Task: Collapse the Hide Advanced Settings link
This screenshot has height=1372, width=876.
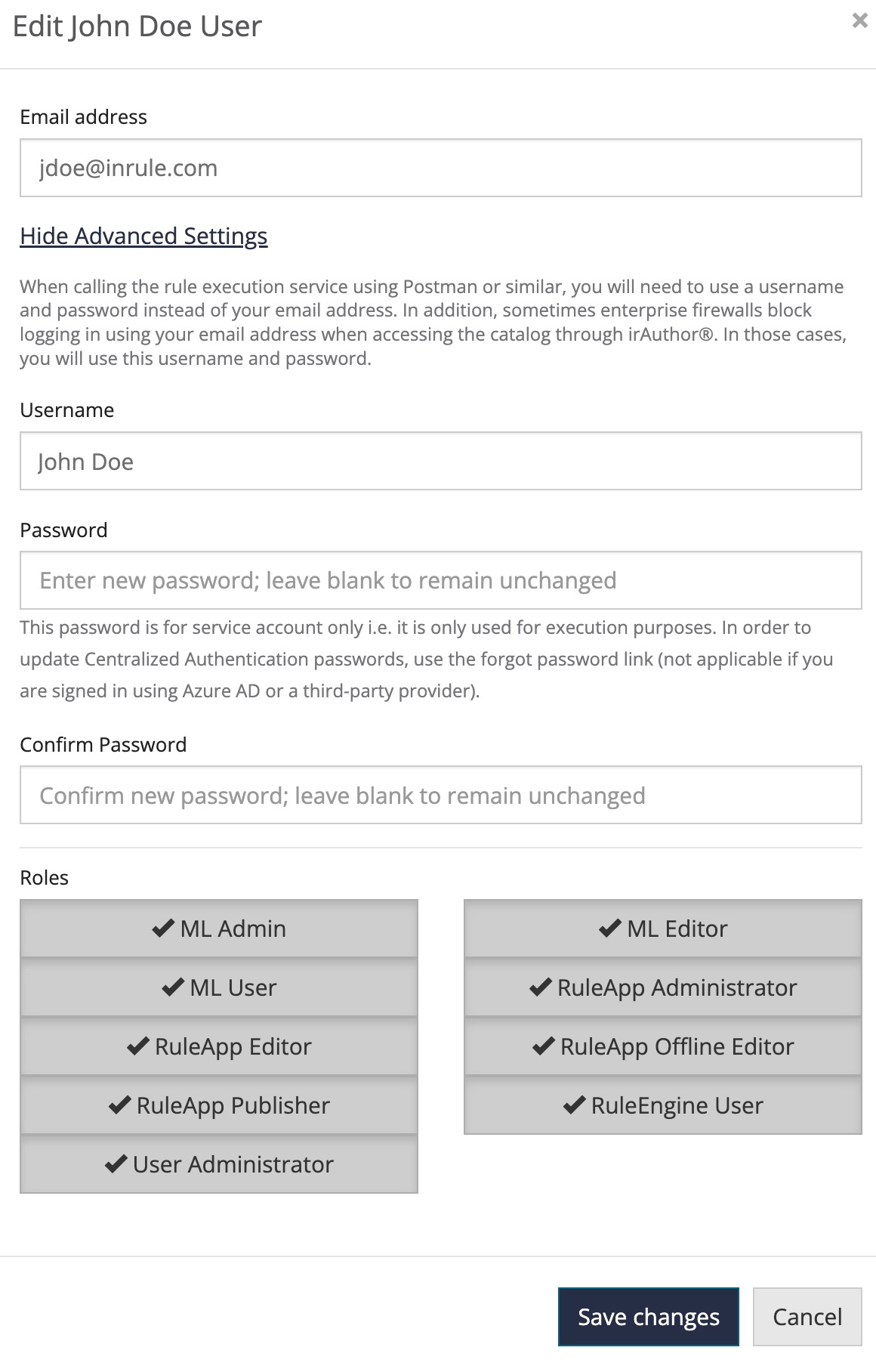Action: [143, 236]
